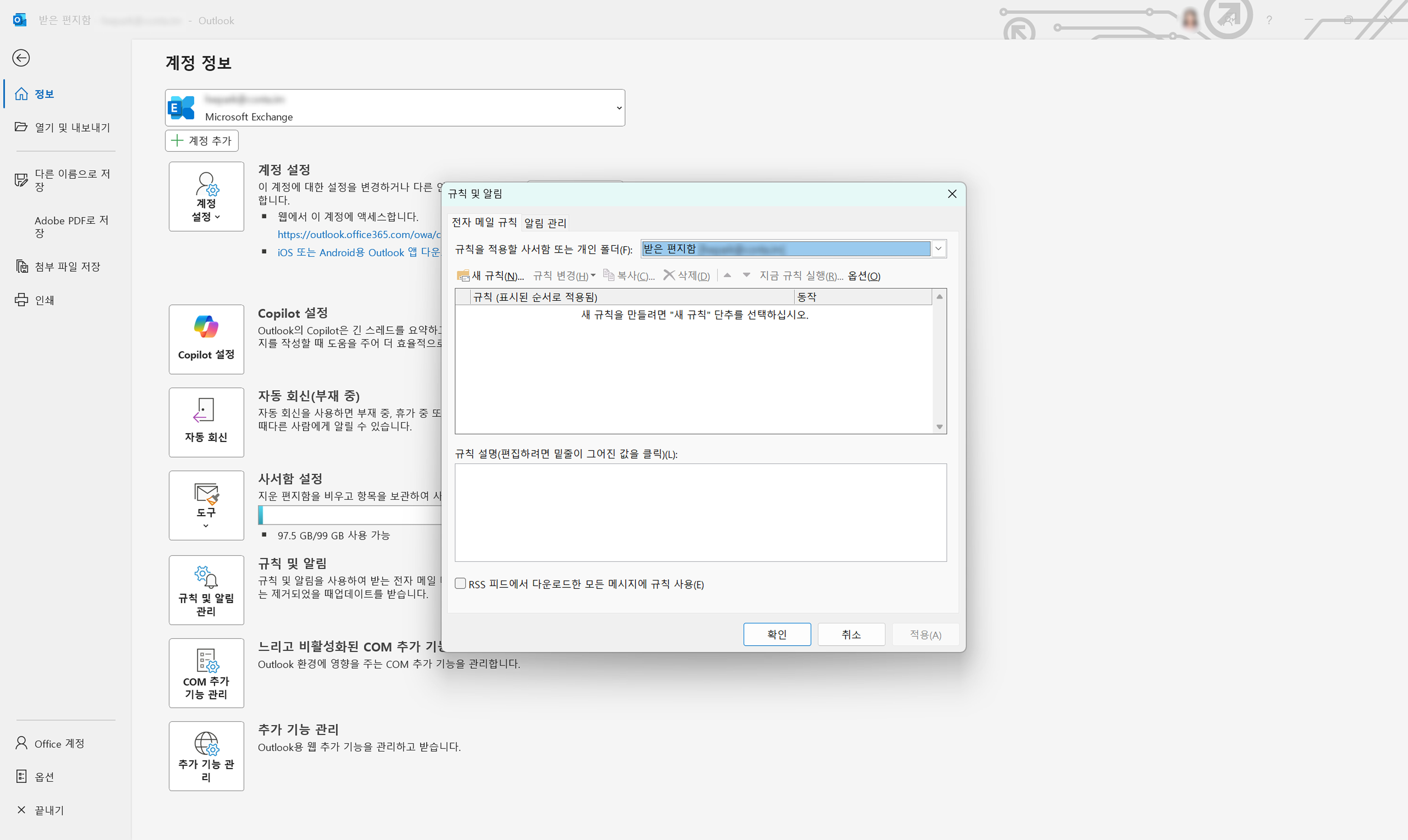
Task: Click the 동작 column header
Action: pyautogui.click(x=863, y=297)
